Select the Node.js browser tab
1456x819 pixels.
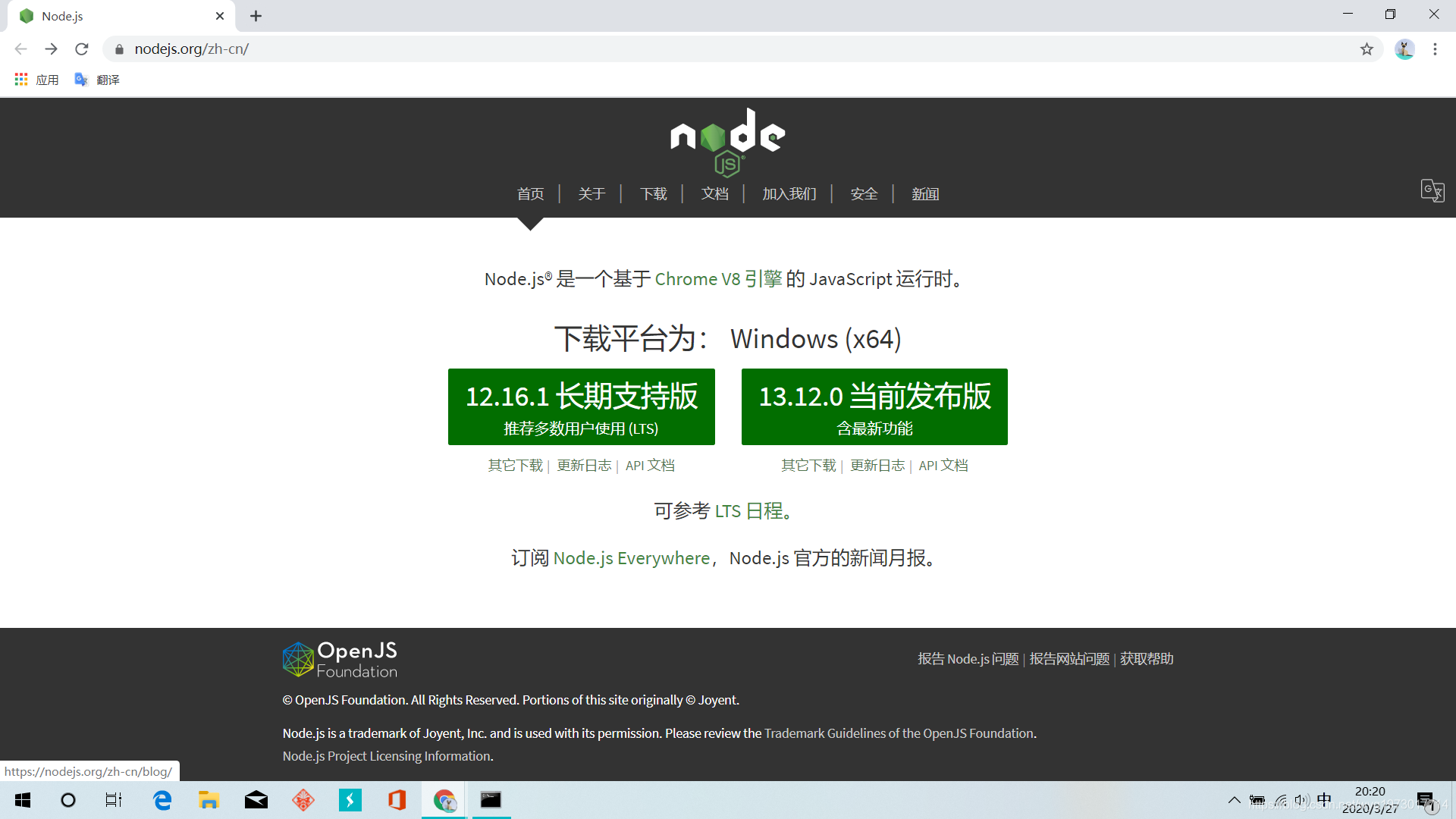[121, 16]
